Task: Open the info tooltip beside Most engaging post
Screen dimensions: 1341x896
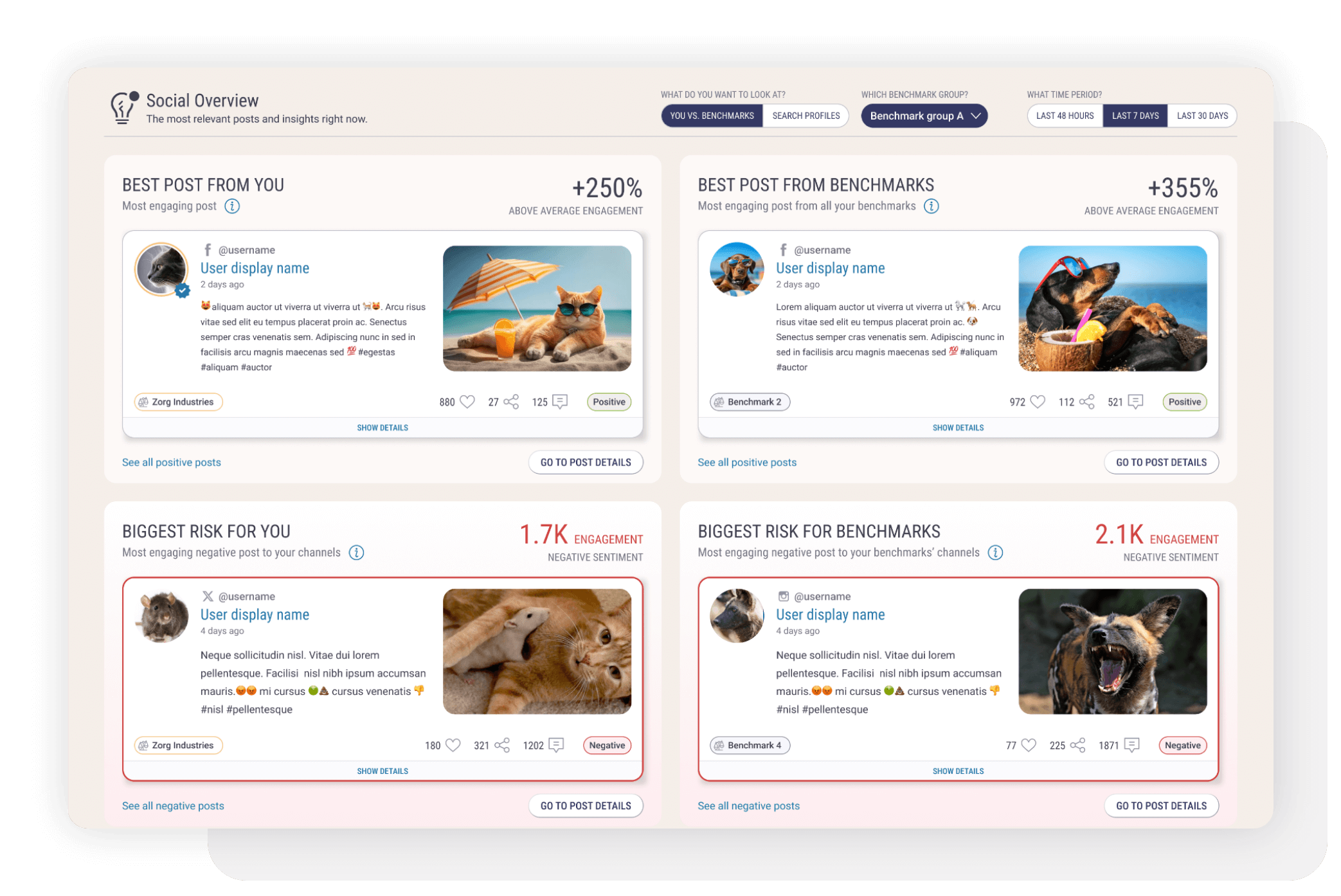Action: tap(231, 206)
